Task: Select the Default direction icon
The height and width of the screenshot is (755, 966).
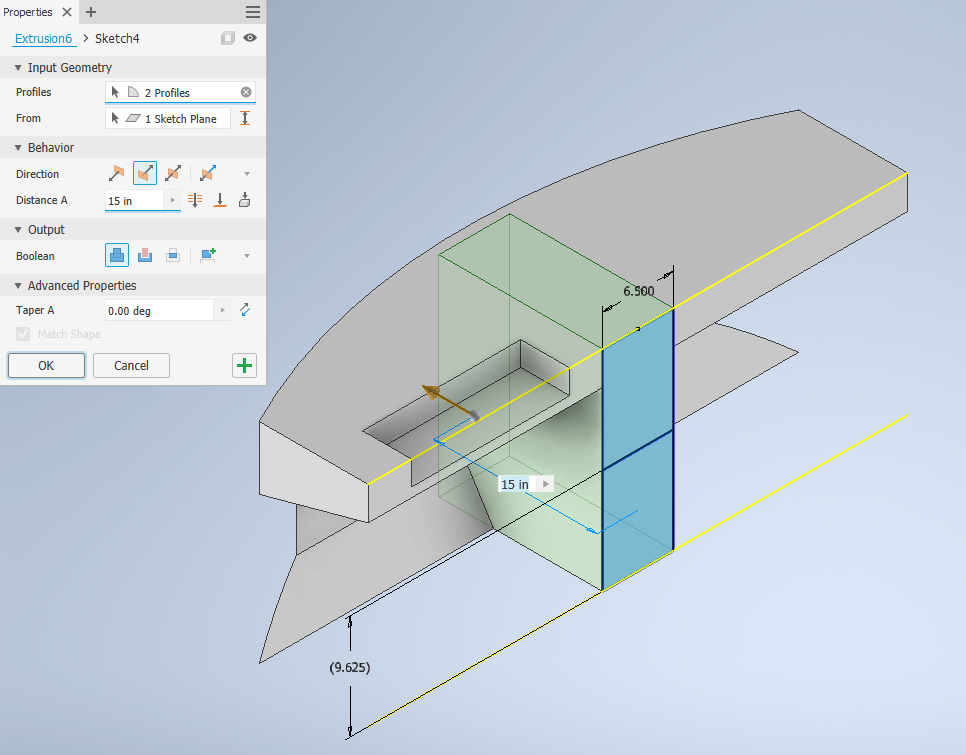Action: (116, 174)
